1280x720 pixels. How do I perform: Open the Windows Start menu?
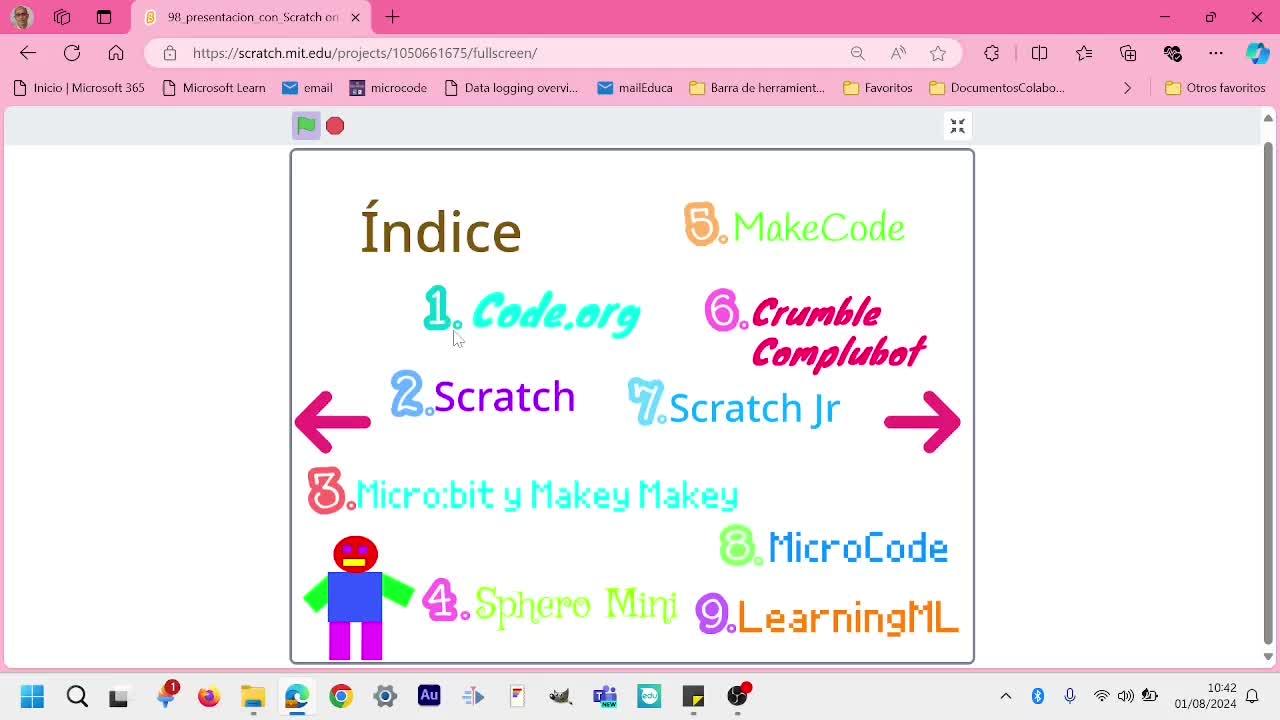(32, 696)
